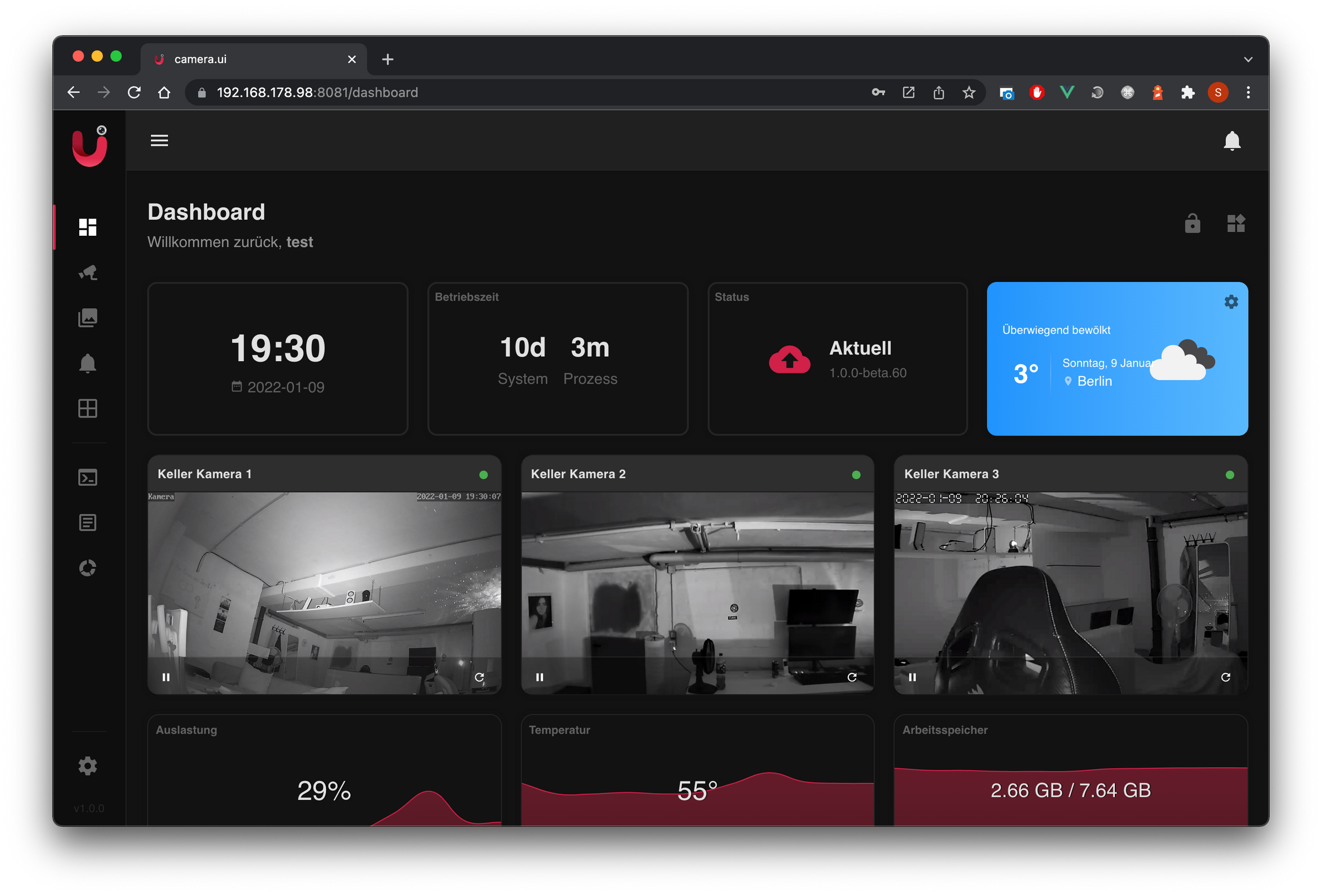Screen dimensions: 1322x896
Task: Click the Aktuell status text
Action: click(860, 348)
